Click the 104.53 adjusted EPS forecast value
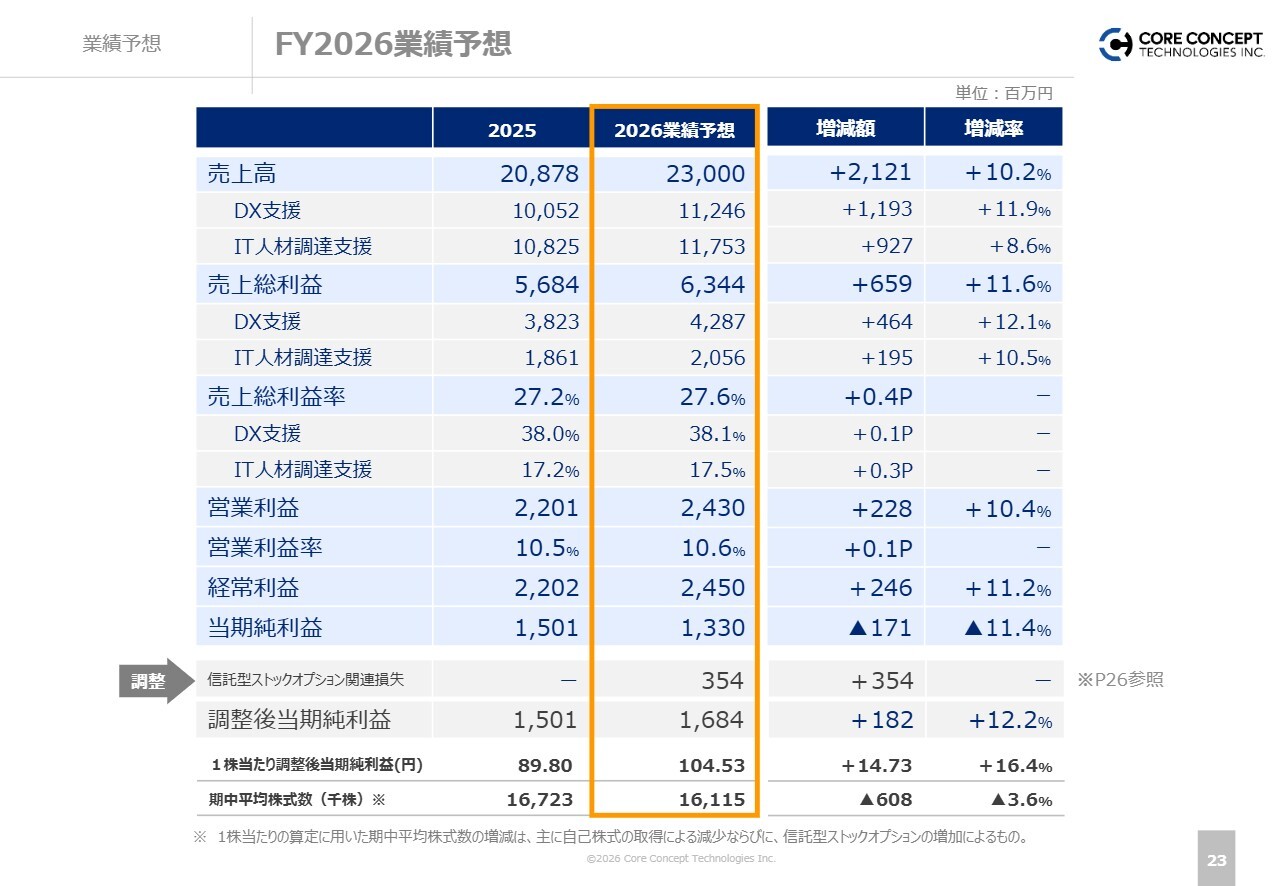Screen dimensions: 1280x886 click(711, 765)
